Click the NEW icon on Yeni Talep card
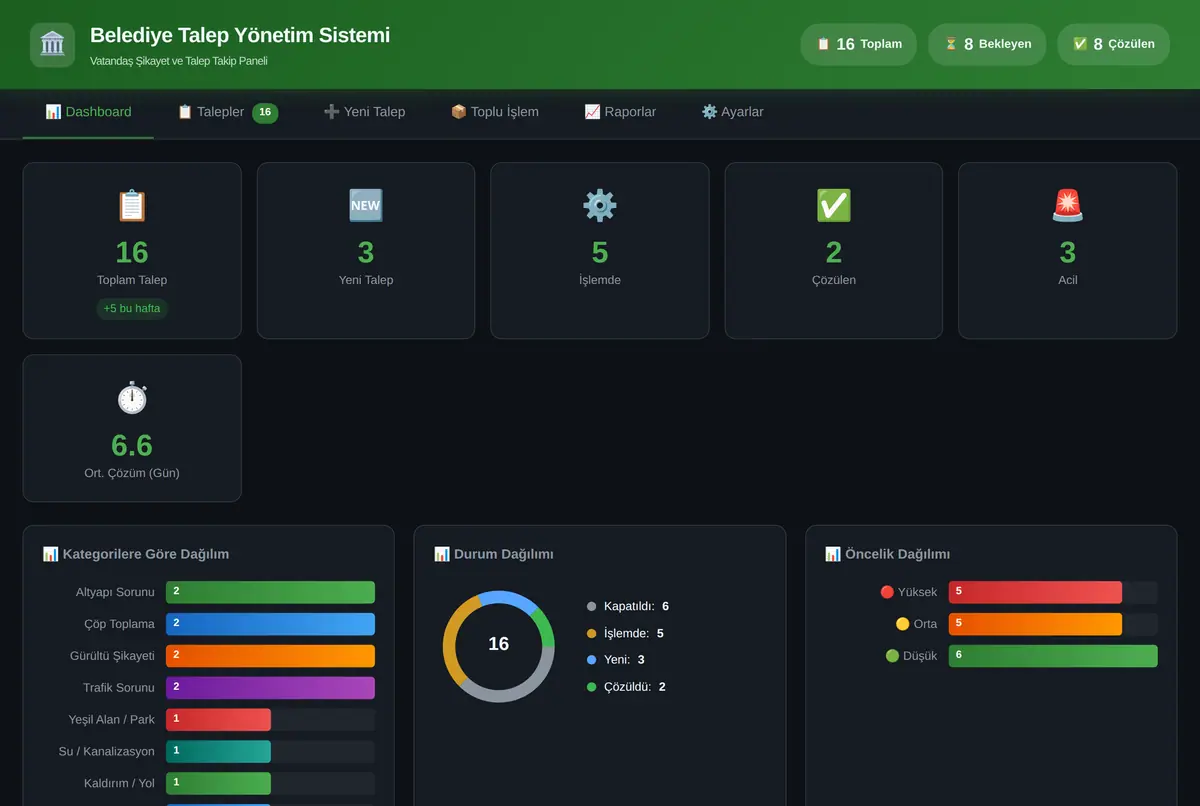1200x806 pixels. tap(366, 205)
